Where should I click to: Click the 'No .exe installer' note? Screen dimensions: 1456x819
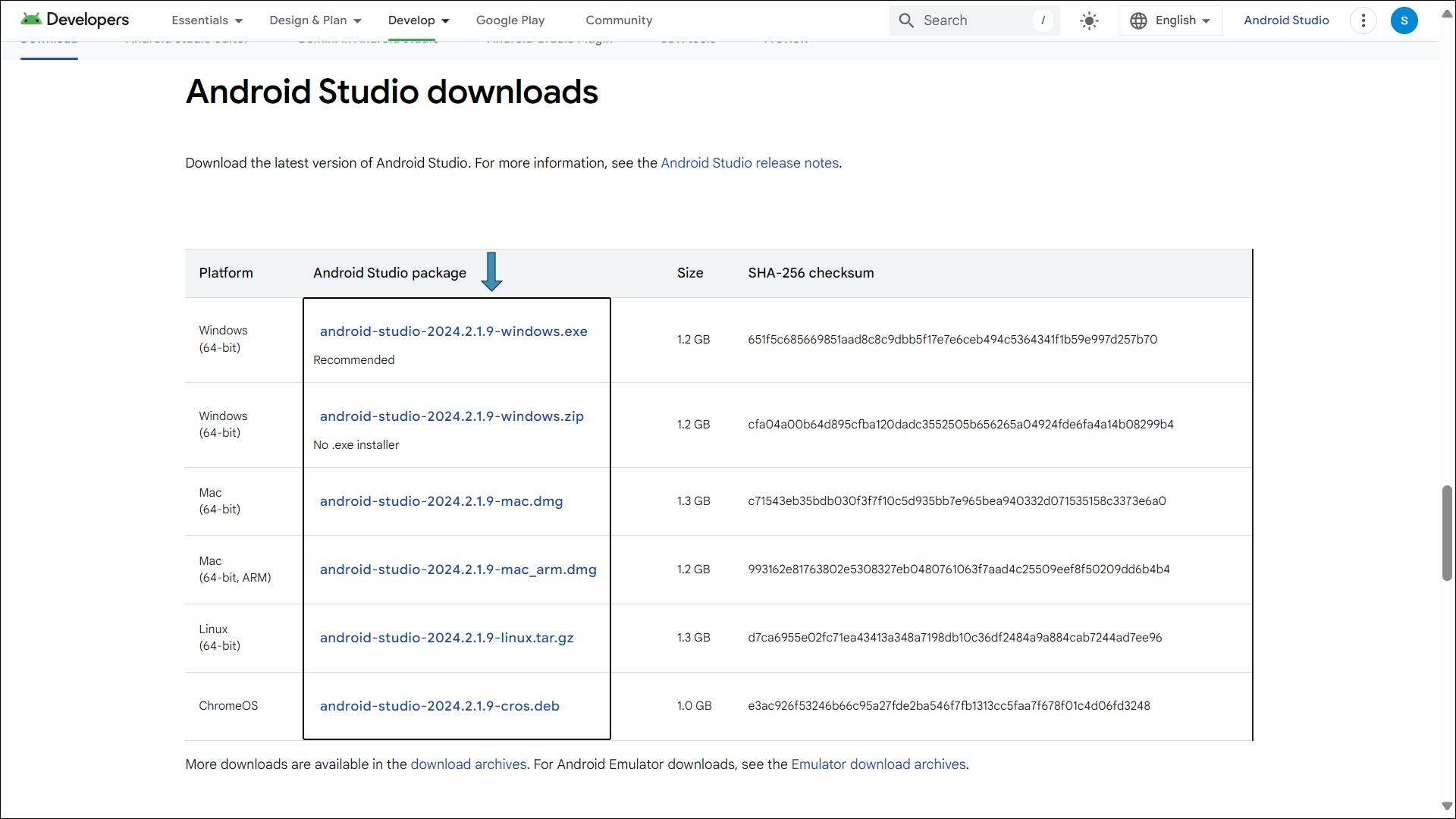(x=356, y=445)
